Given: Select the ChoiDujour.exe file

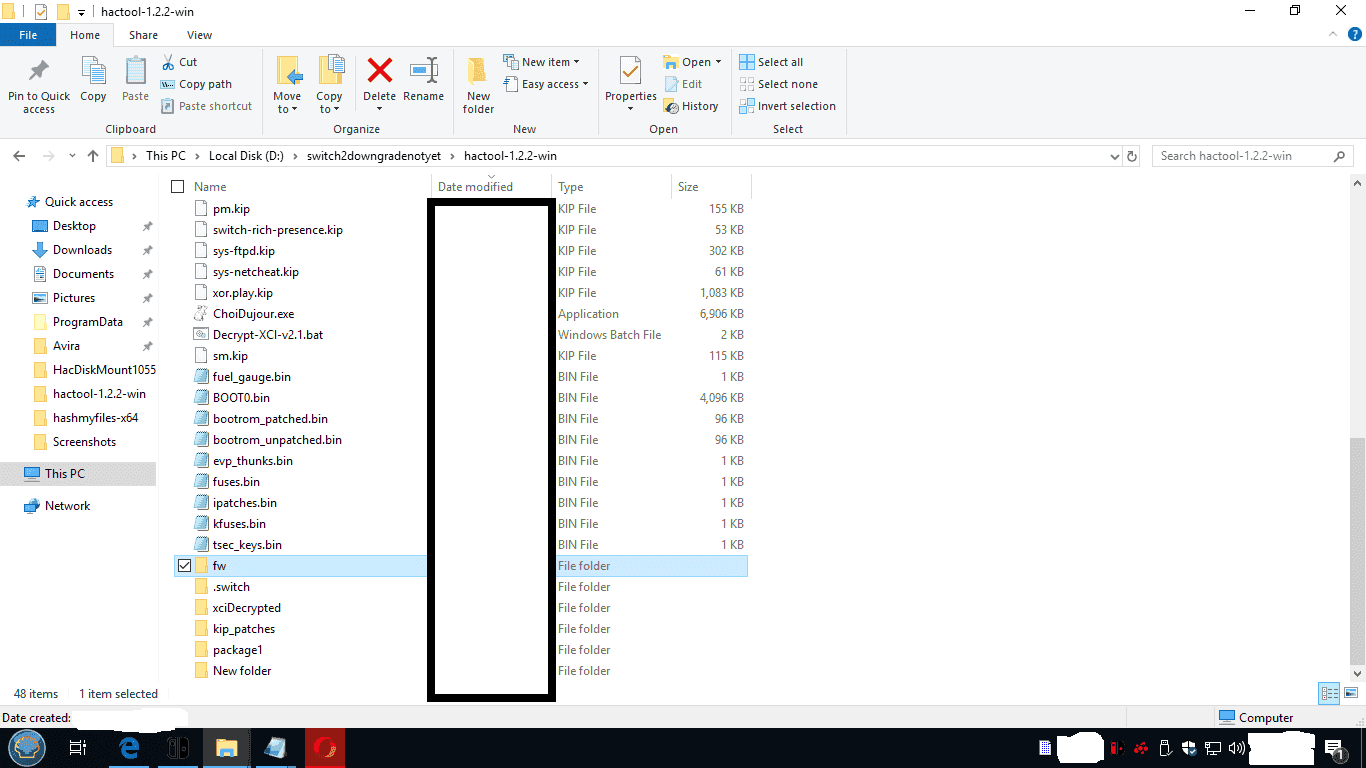Looking at the screenshot, I should click(253, 314).
